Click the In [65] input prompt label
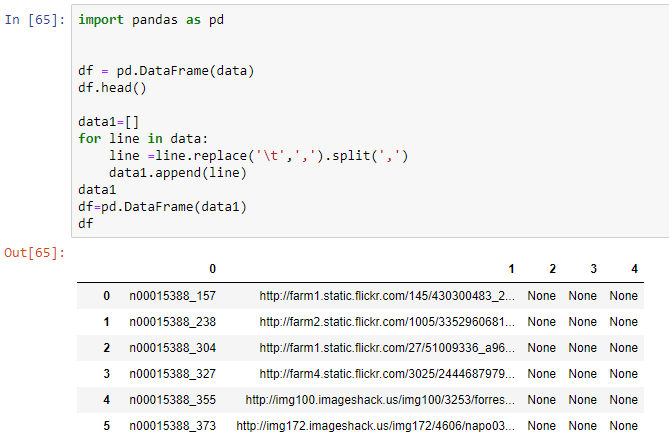Screen dimensions: 669x439 click(35, 20)
